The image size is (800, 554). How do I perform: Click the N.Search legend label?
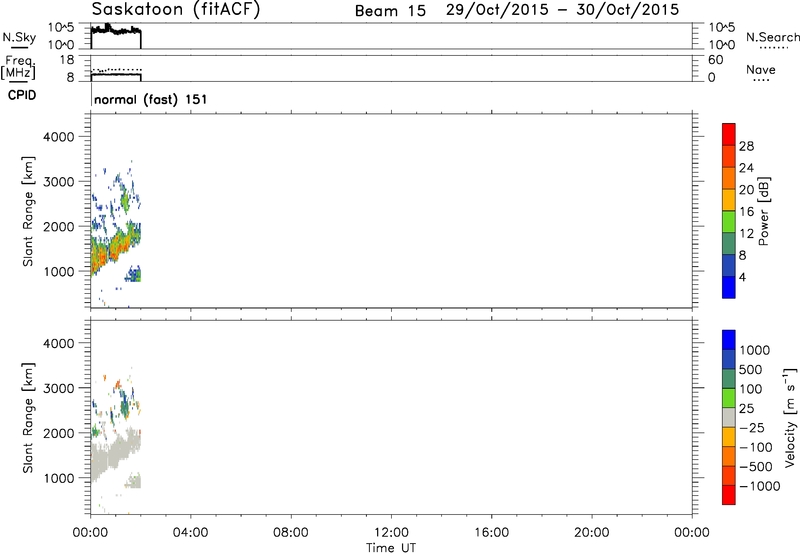point(772,37)
